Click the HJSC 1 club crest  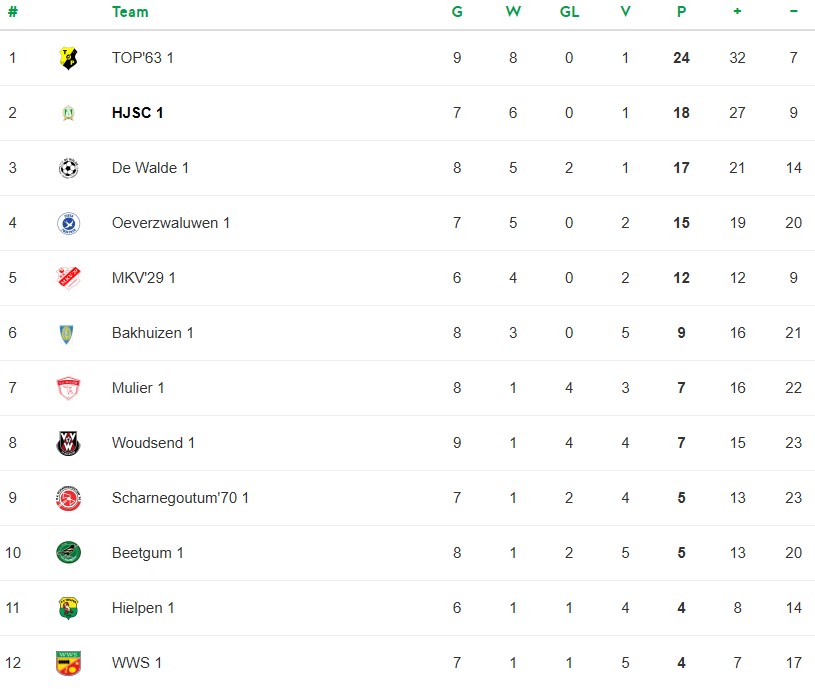(x=68, y=113)
